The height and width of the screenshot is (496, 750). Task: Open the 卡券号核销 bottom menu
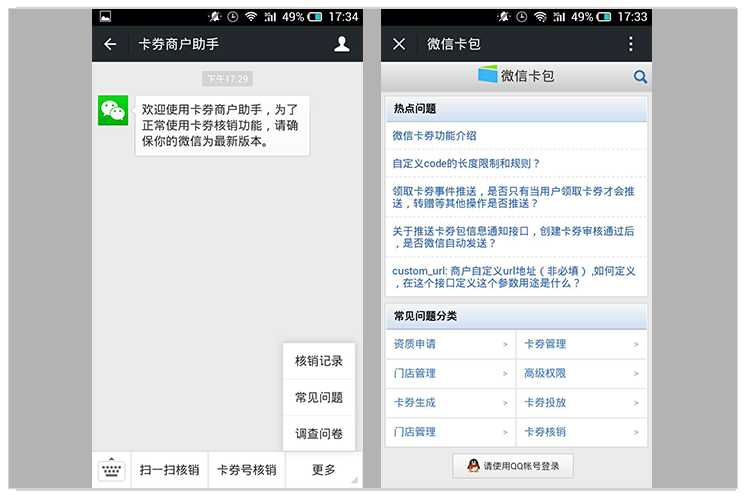click(x=247, y=470)
